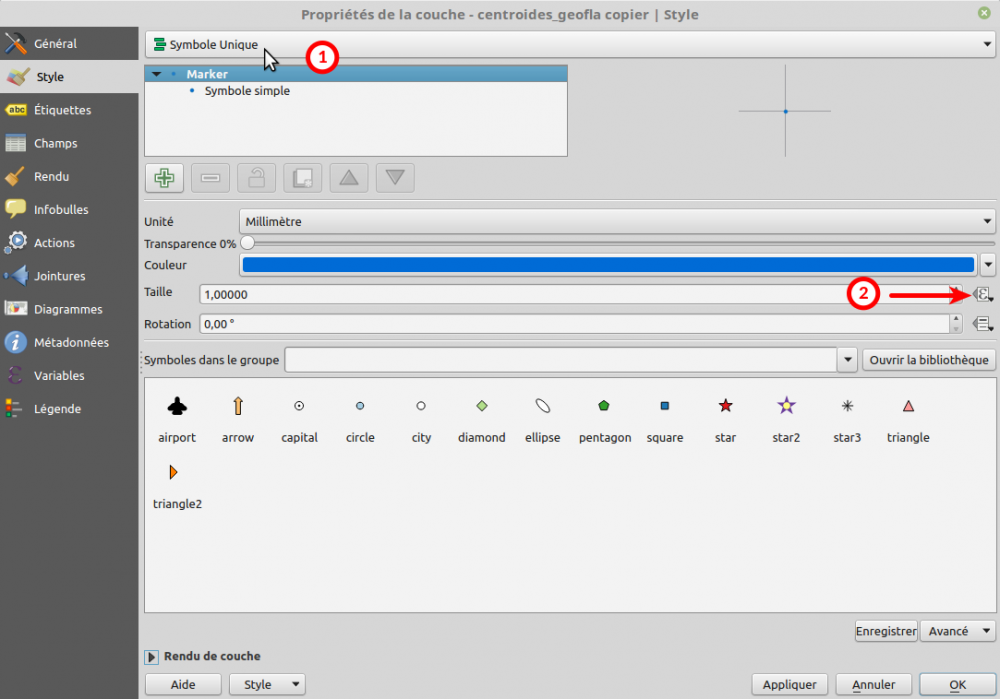Image resolution: width=1000 pixels, height=699 pixels.
Task: Collapse the Marker tree node
Action: pyautogui.click(x=157, y=74)
